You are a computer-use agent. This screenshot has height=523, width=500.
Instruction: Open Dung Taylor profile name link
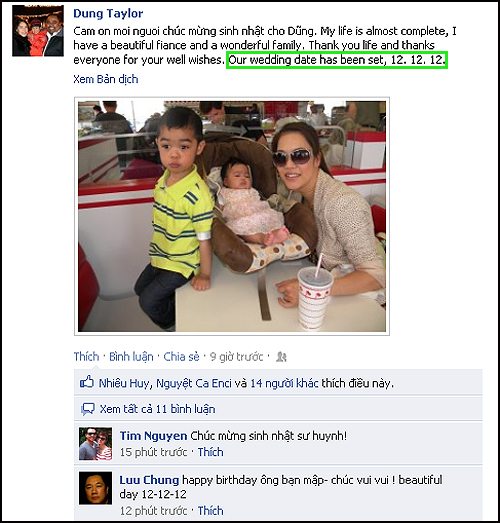click(108, 13)
